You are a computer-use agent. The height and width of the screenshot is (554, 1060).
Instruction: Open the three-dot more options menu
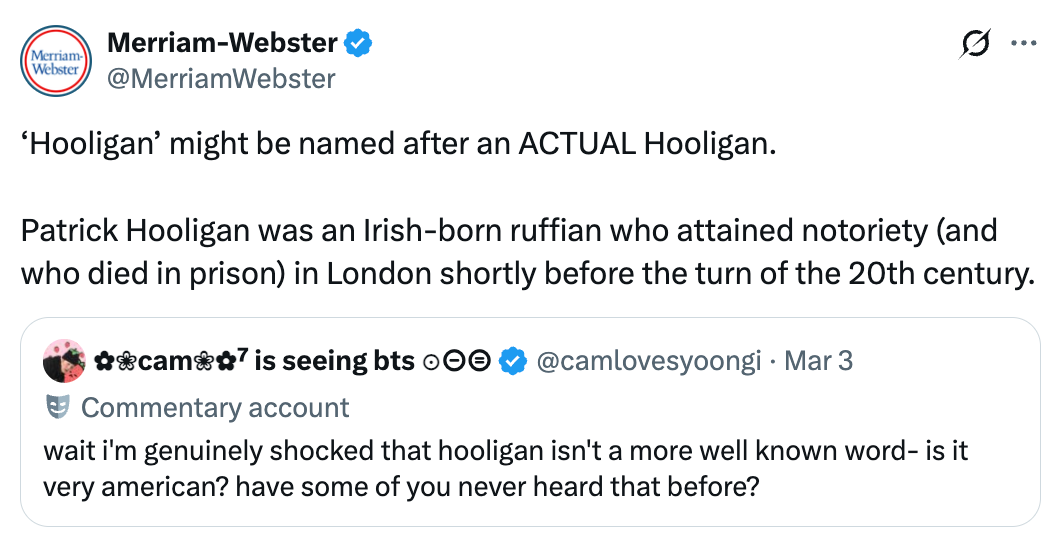coord(1024,43)
